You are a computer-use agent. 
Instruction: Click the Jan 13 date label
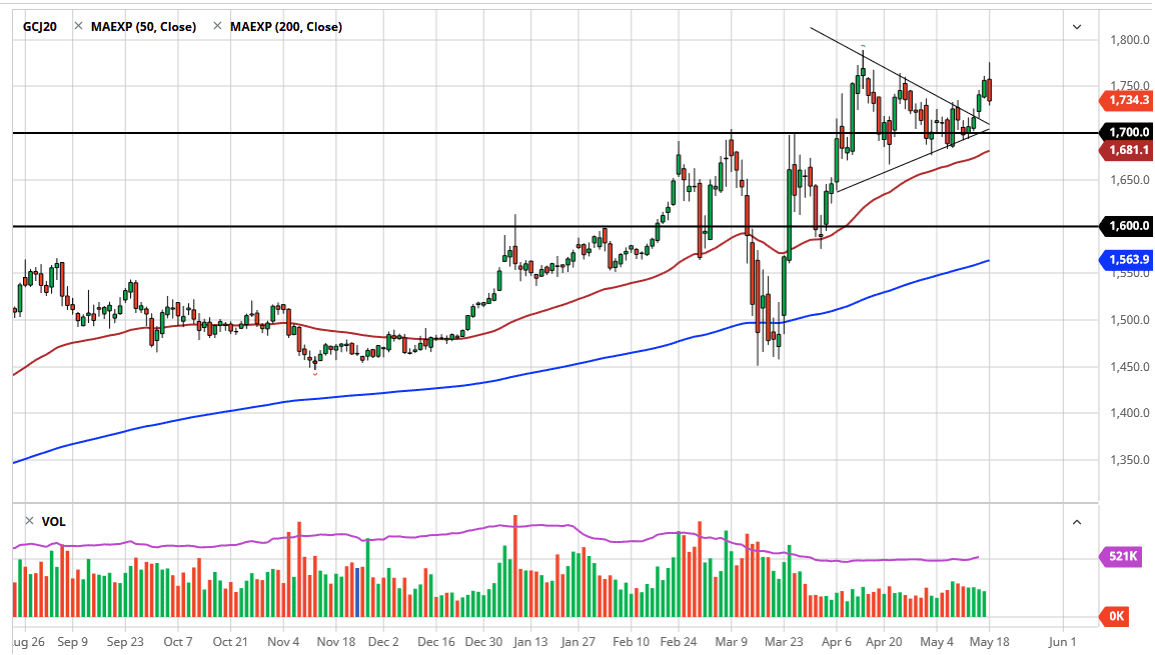coord(530,642)
